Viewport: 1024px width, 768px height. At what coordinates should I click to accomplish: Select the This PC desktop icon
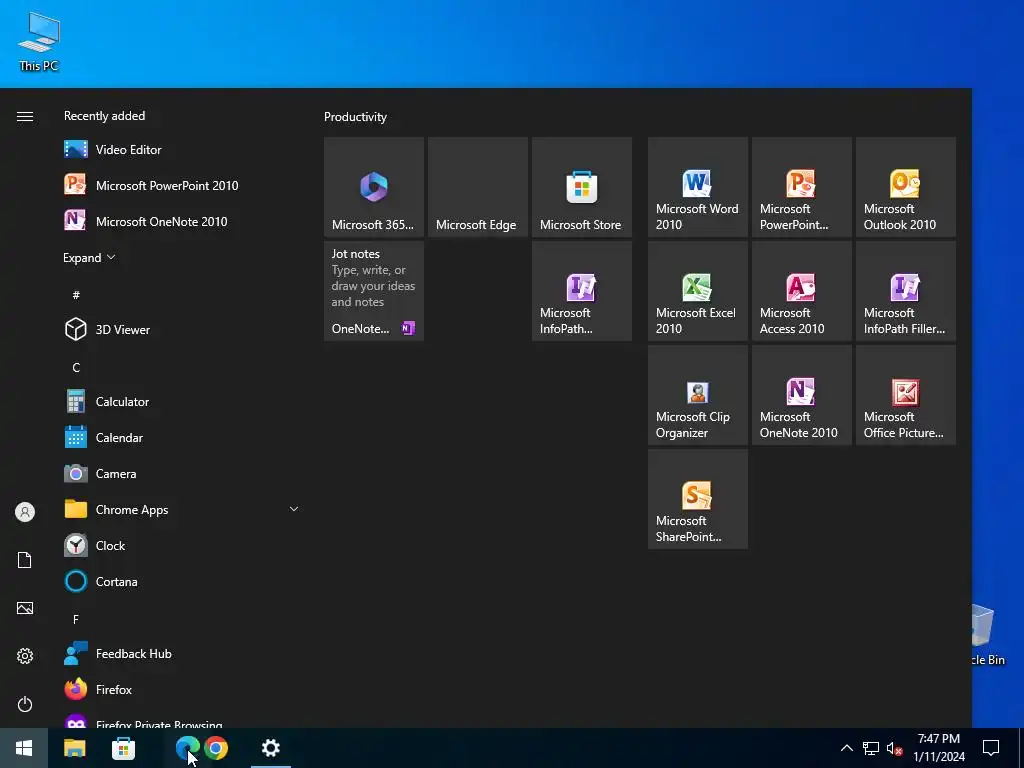[x=39, y=41]
